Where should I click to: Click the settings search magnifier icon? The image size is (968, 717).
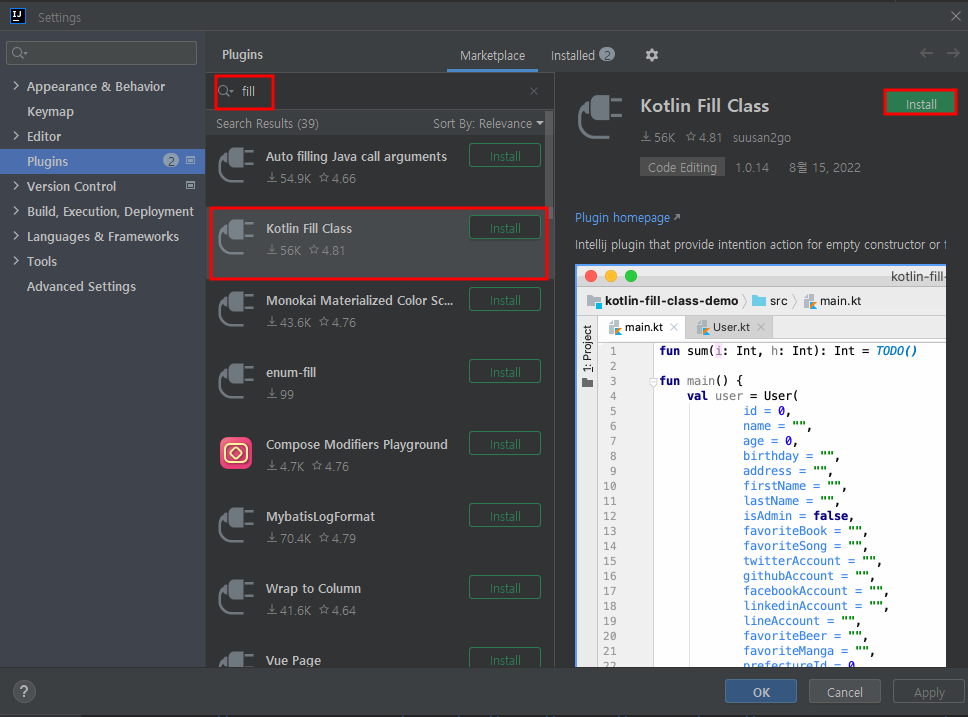coord(20,53)
